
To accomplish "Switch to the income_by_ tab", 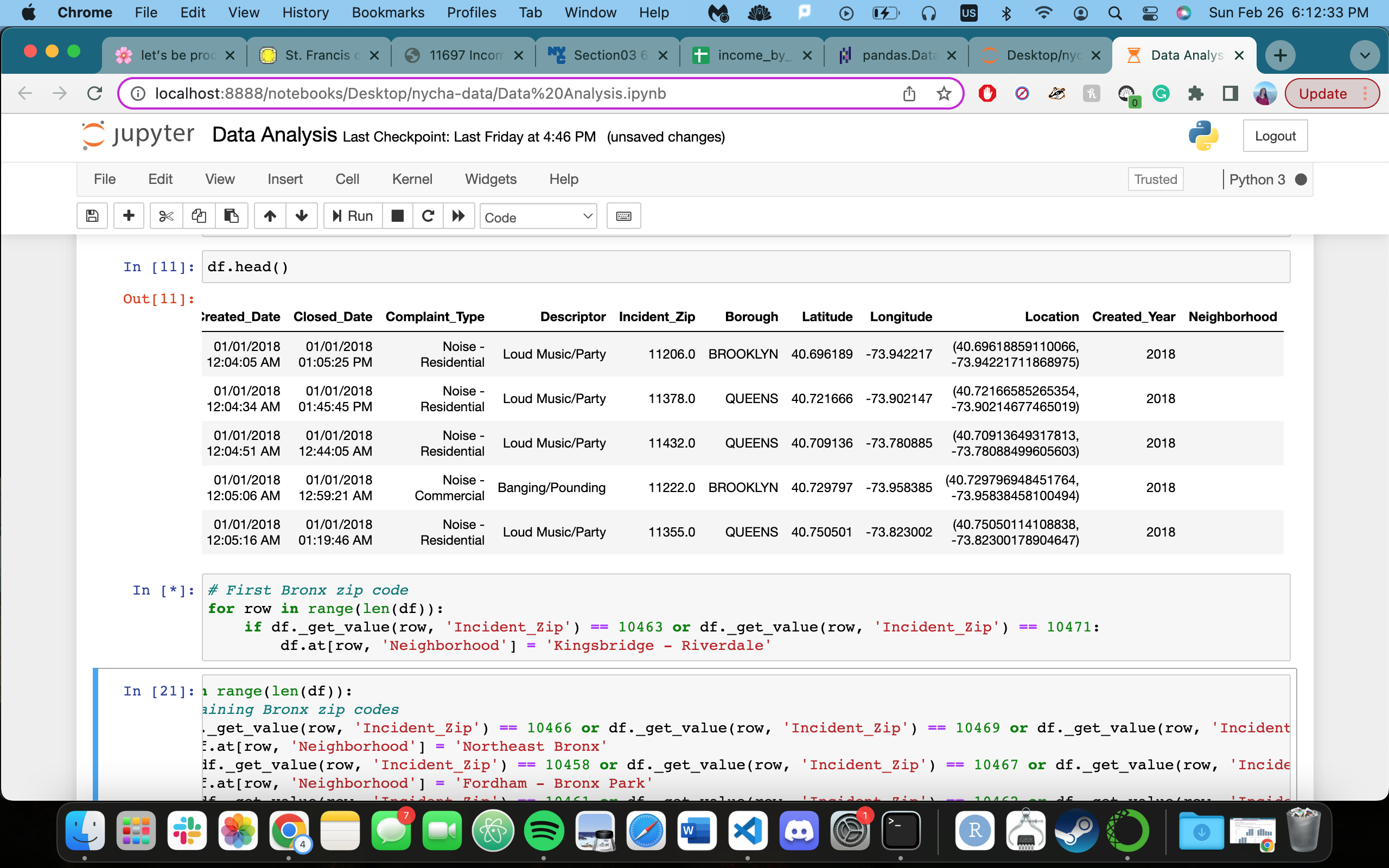I will [751, 55].
